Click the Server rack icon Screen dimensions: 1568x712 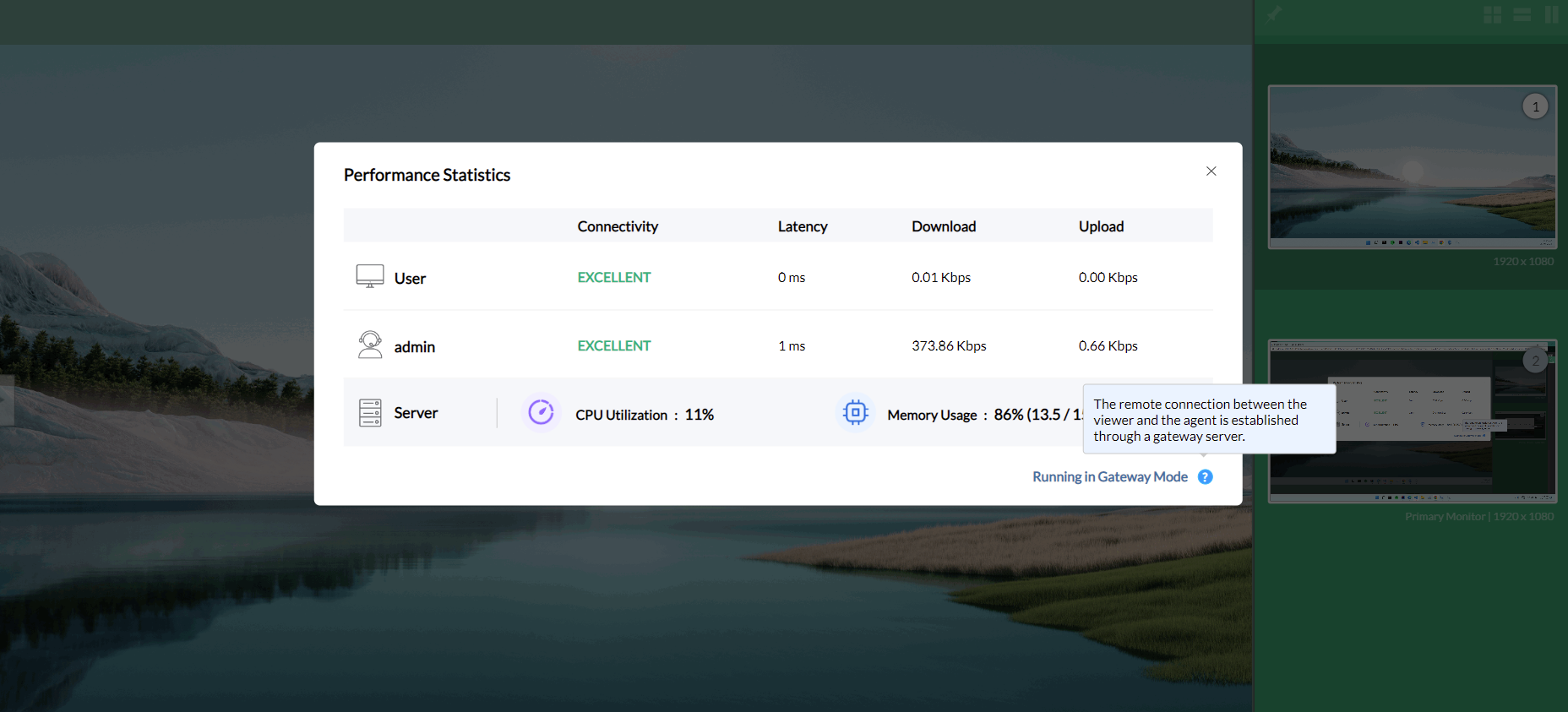[370, 413]
